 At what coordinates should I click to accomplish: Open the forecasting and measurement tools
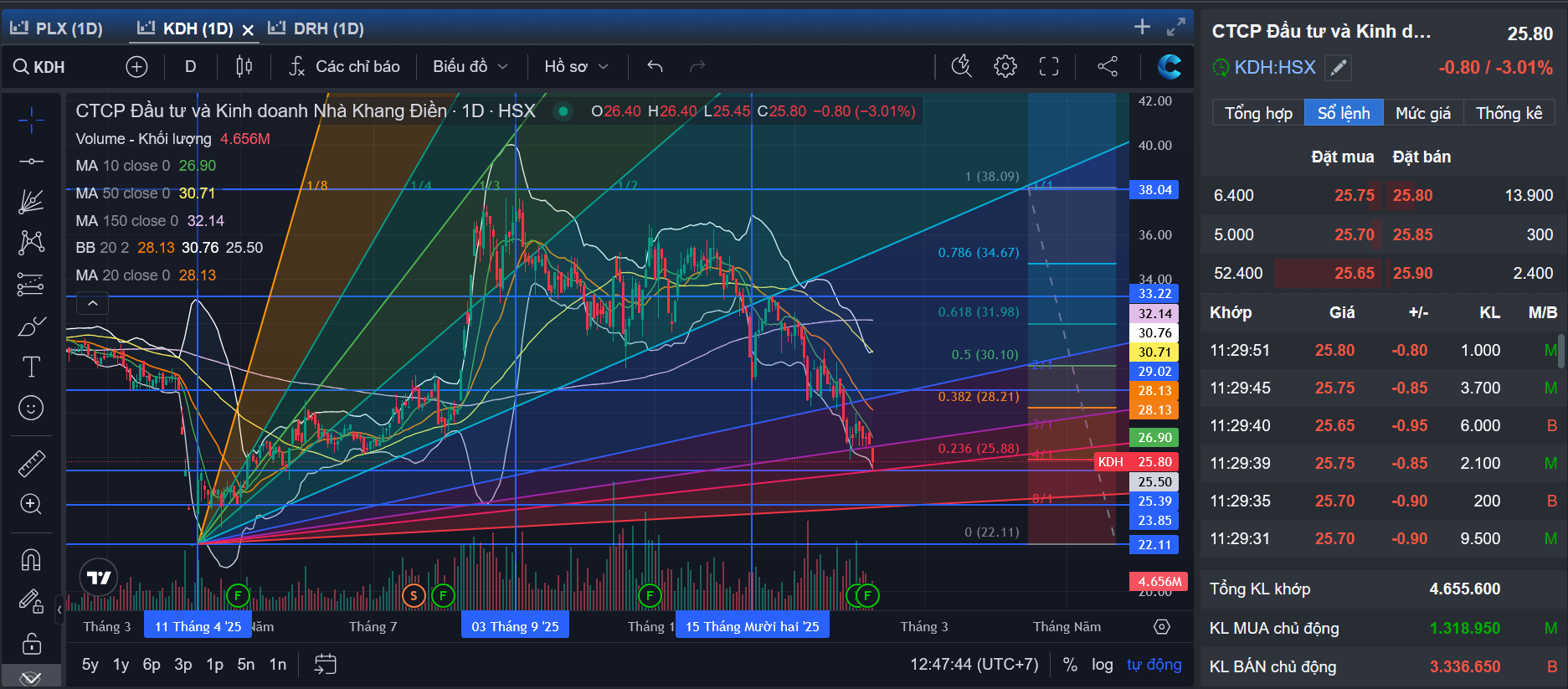click(31, 285)
